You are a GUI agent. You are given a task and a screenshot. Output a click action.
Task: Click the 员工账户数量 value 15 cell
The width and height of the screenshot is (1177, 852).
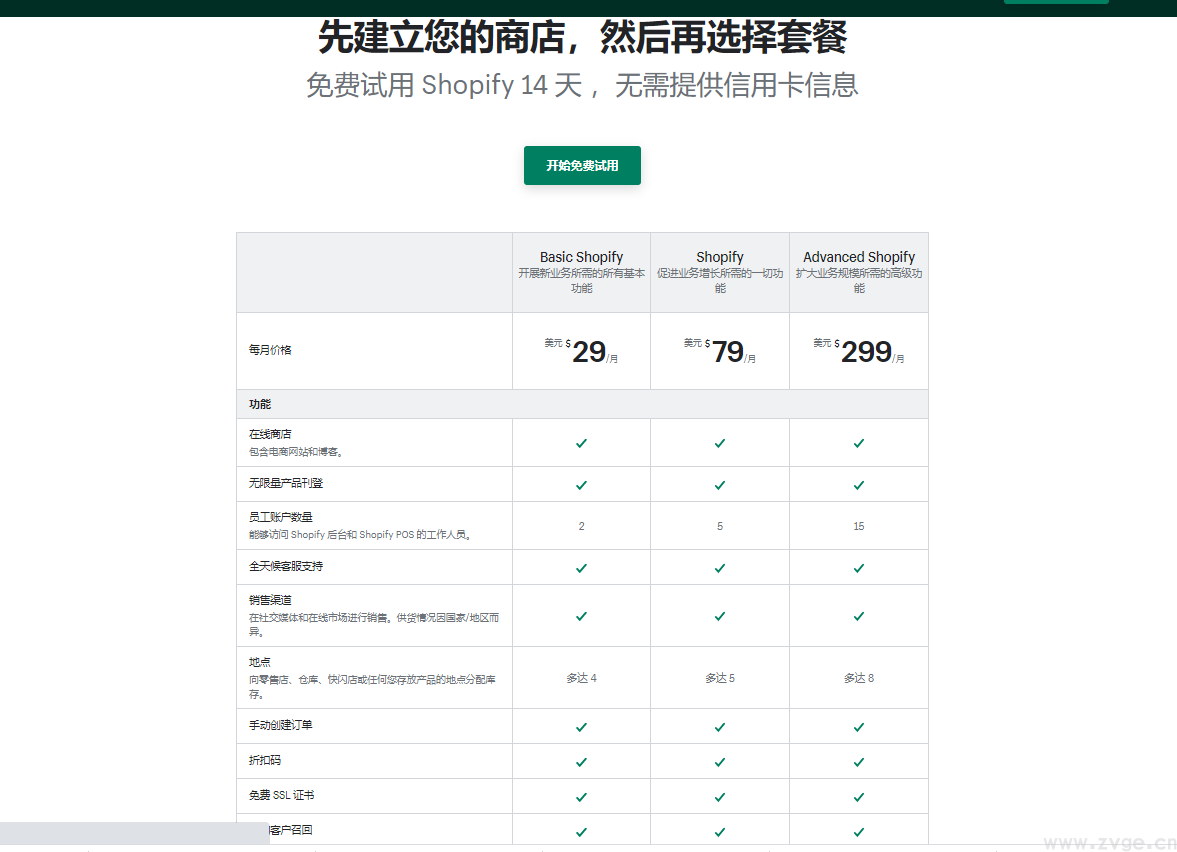point(858,524)
